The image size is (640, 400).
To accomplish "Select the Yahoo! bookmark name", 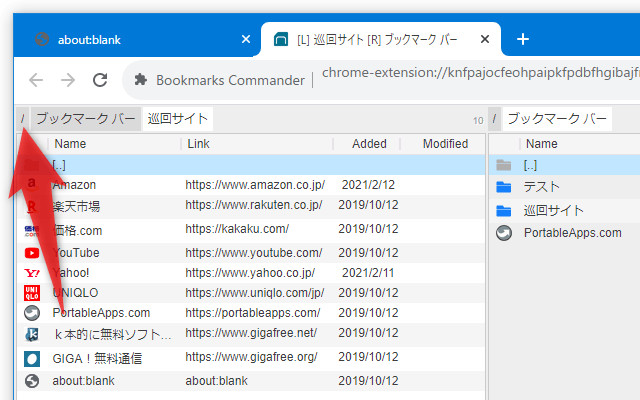I will [71, 273].
